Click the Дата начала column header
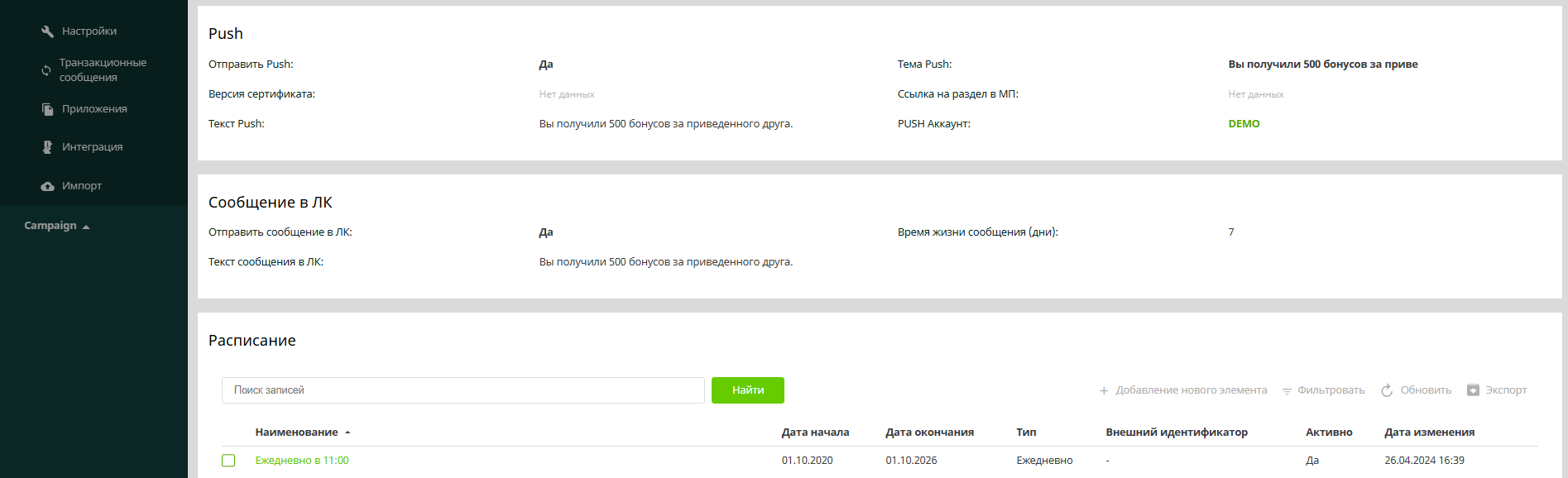This screenshot has height=478, width=1568. click(x=815, y=433)
